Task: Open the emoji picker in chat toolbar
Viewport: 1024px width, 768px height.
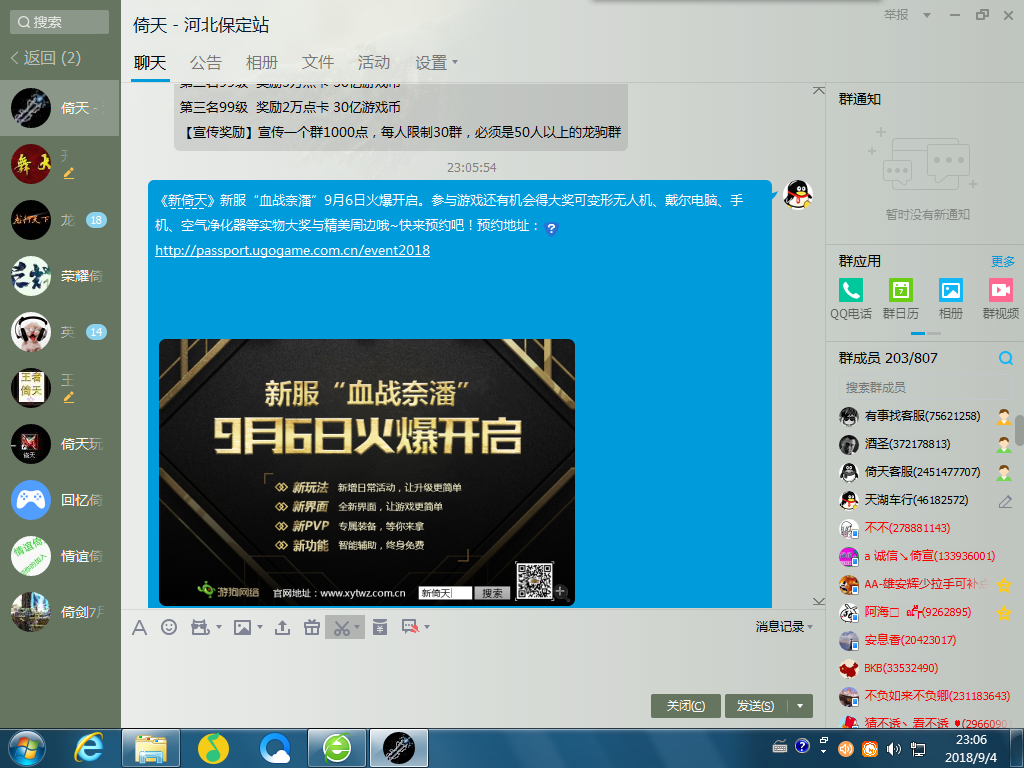Action: click(169, 627)
